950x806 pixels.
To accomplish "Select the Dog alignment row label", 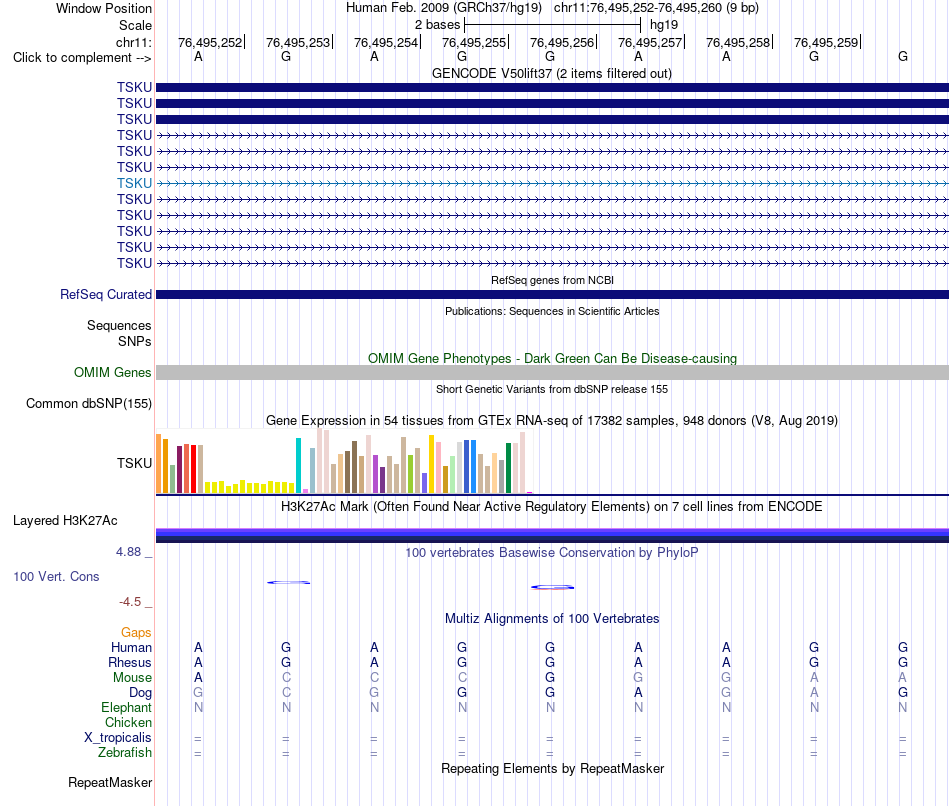I will 140,693.
